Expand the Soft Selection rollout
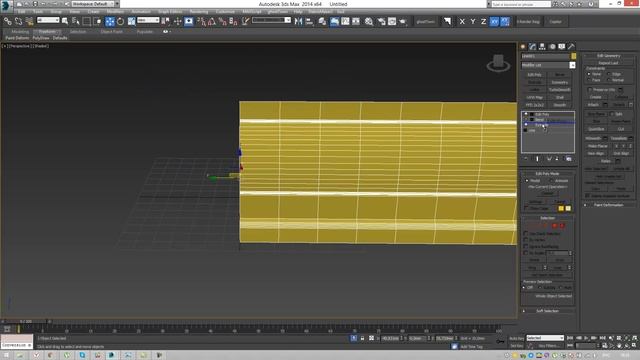The height and width of the screenshot is (360, 640). tap(548, 311)
